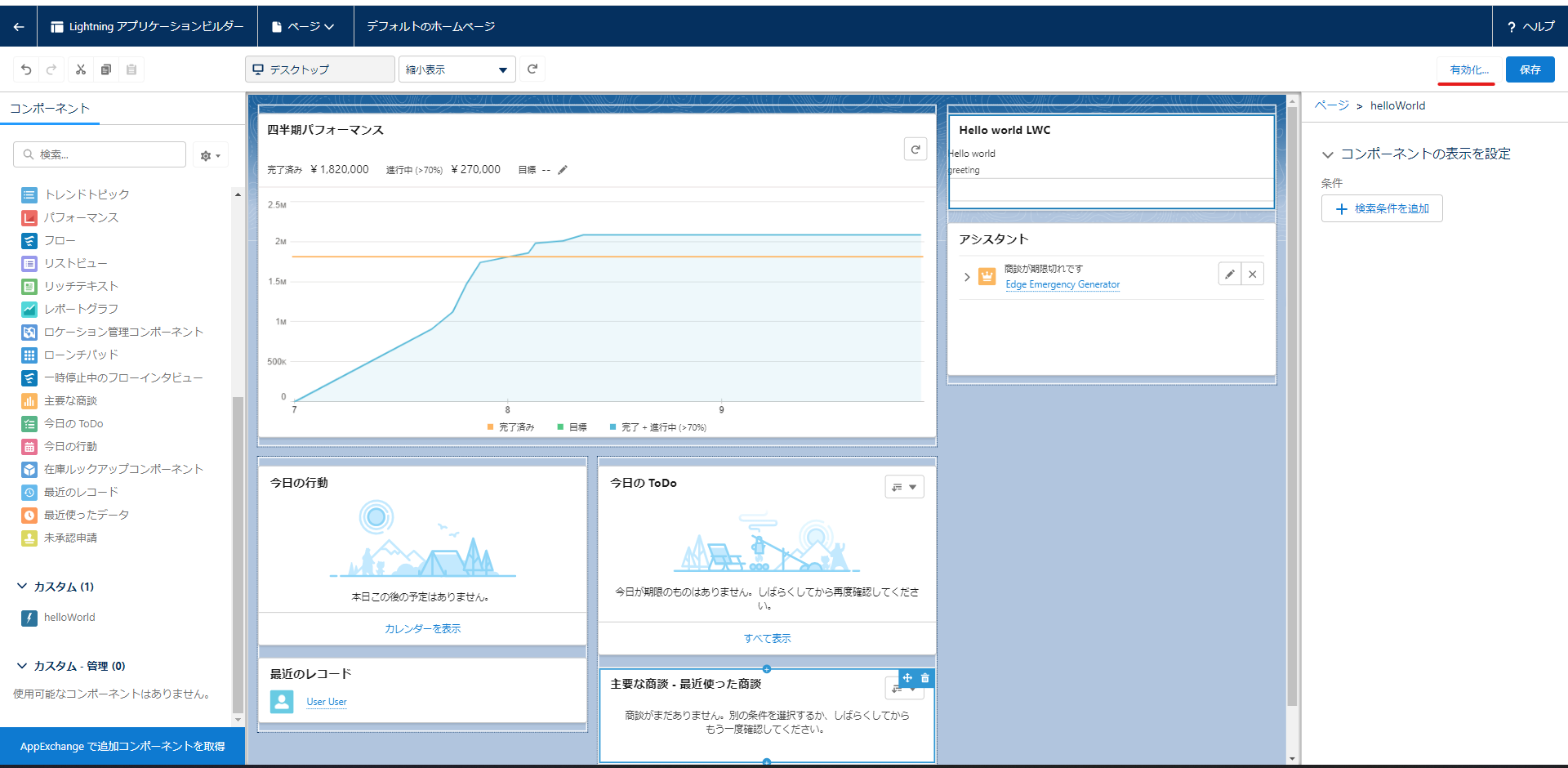Collapse the カスタム (1) section
The height and width of the screenshot is (768, 1568).
22,587
